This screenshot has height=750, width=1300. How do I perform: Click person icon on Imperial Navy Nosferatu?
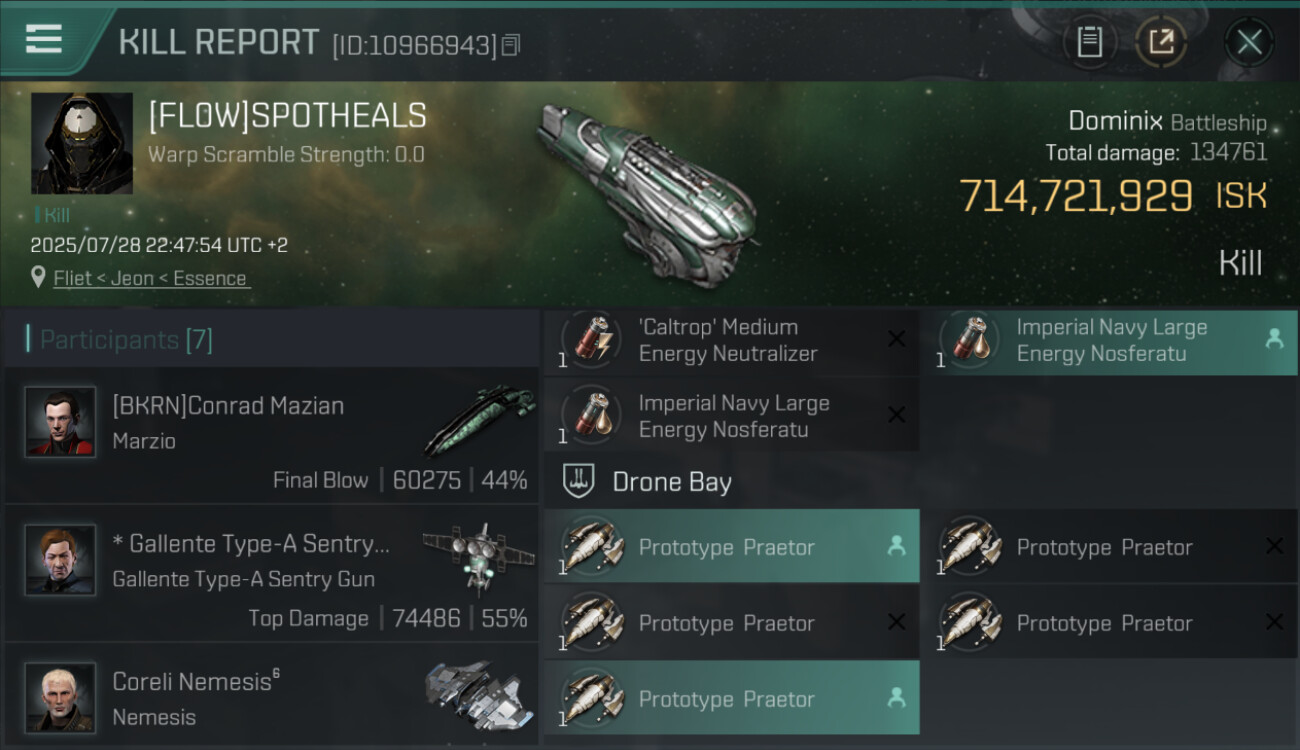coord(1274,339)
